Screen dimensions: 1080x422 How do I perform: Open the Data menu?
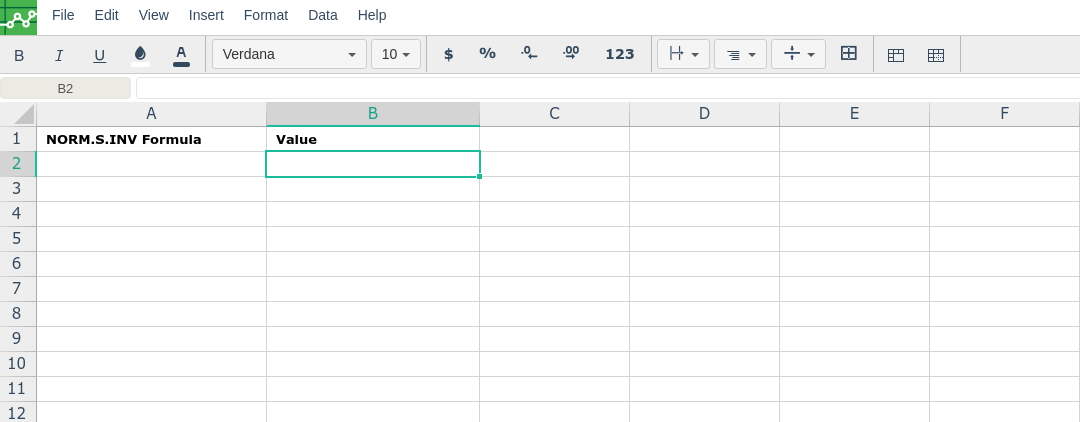tap(322, 15)
